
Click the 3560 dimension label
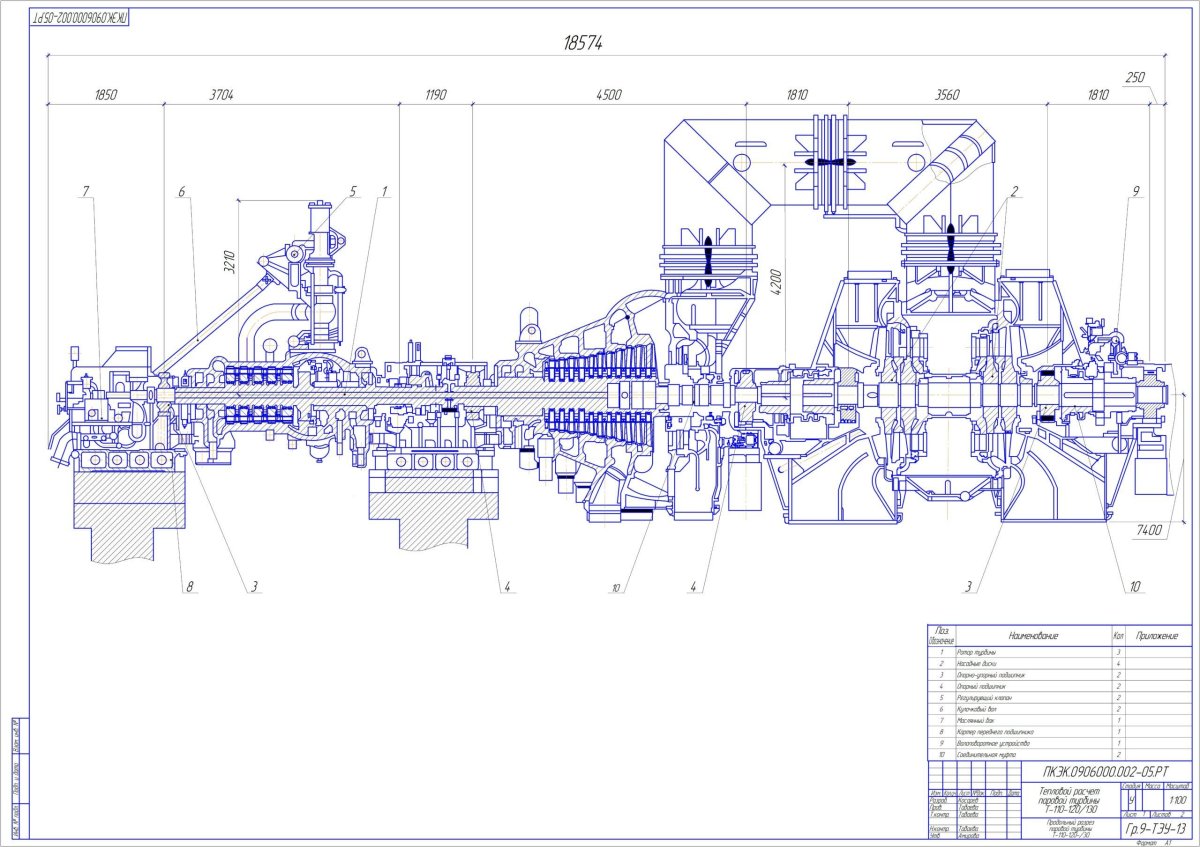click(946, 95)
